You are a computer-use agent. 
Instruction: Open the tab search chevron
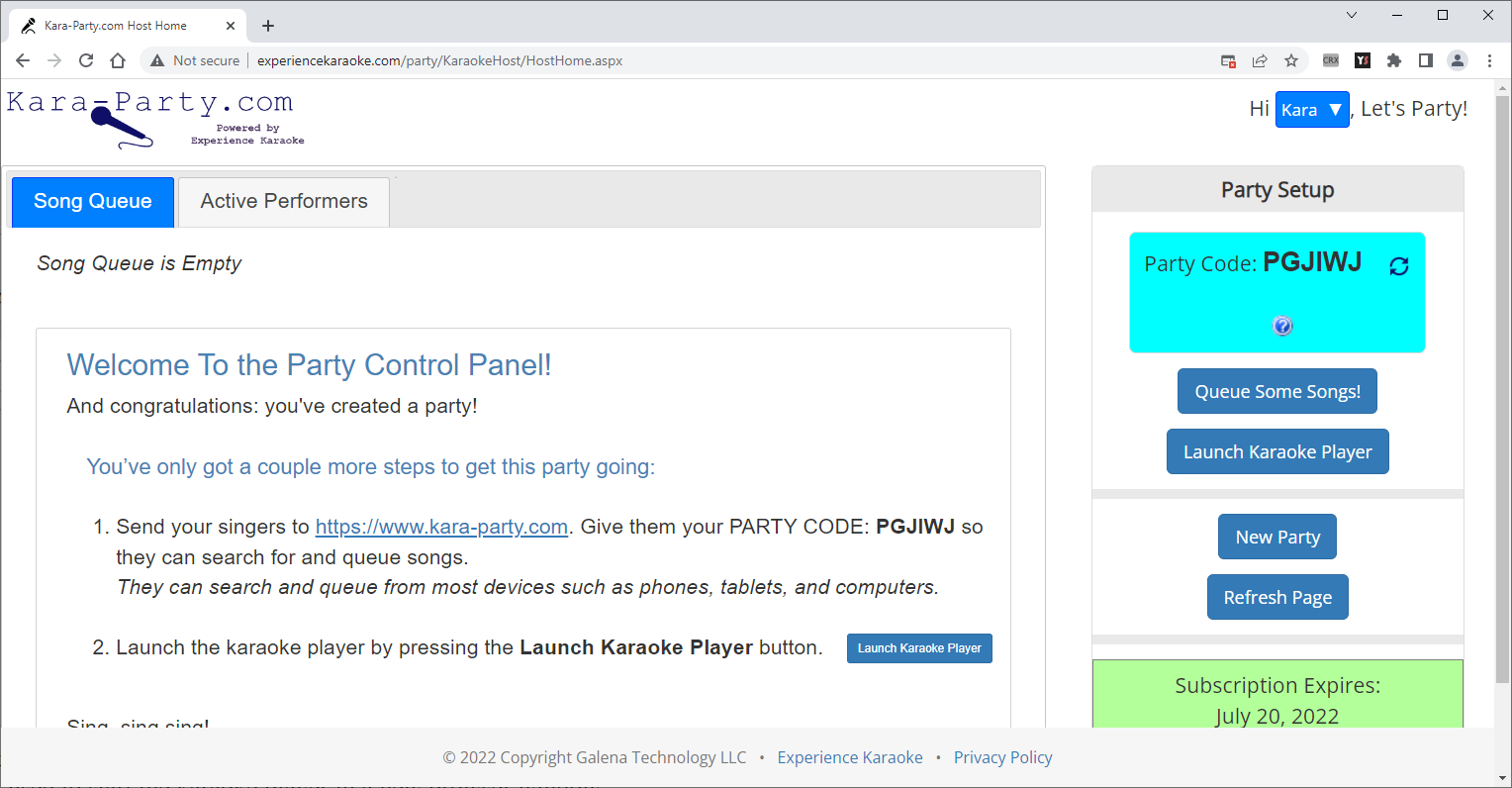tap(1352, 15)
